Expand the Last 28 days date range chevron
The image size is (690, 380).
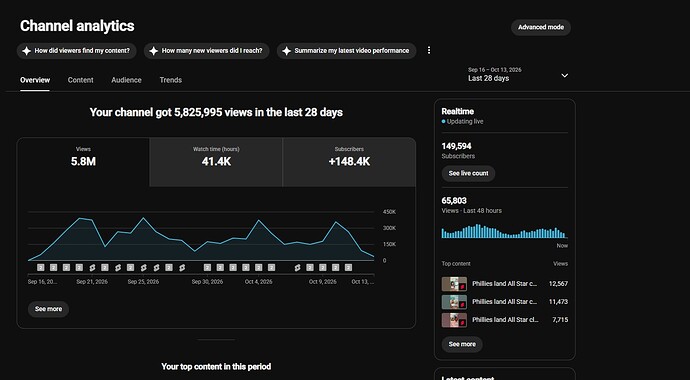tap(565, 75)
